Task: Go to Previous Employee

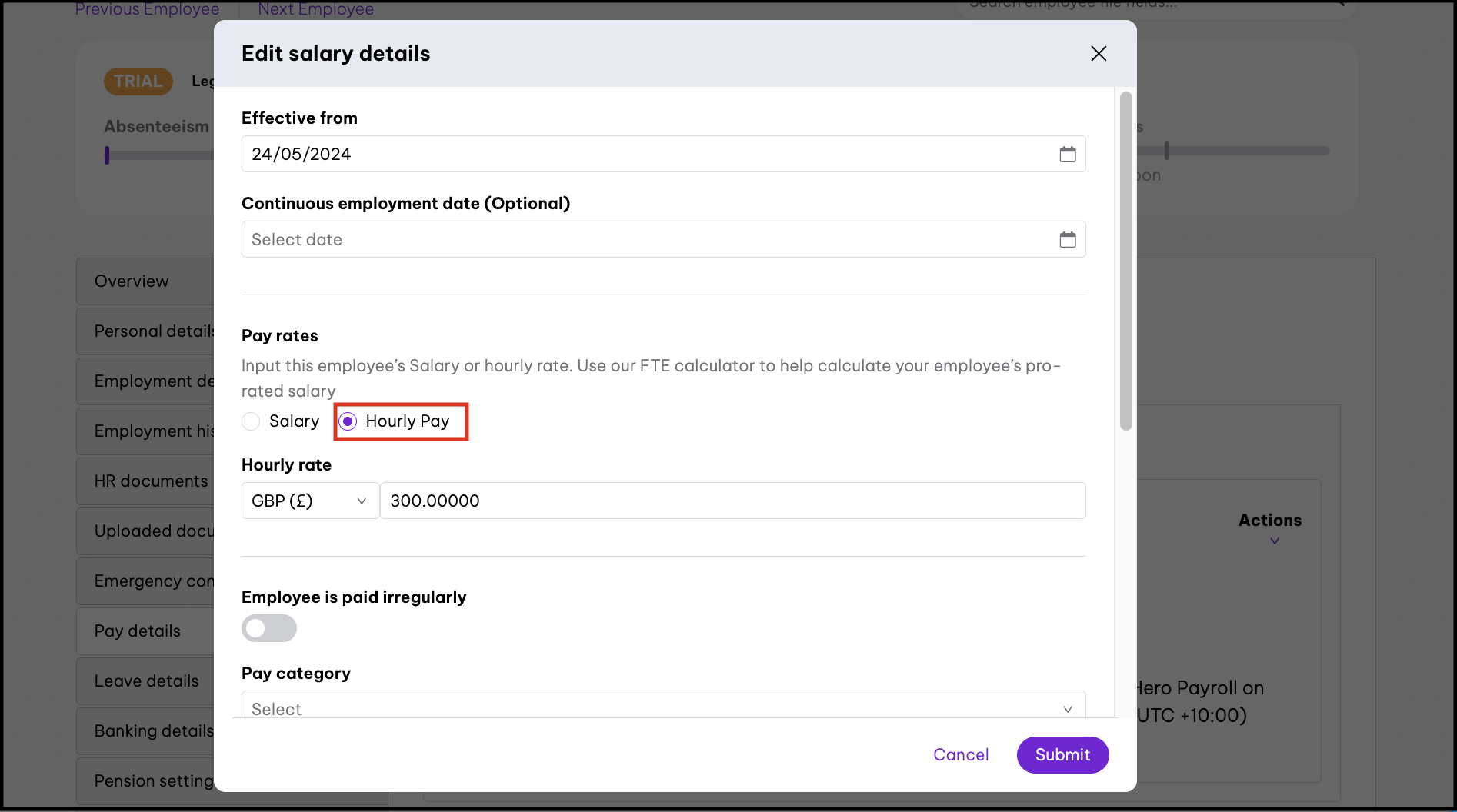Action: [147, 9]
